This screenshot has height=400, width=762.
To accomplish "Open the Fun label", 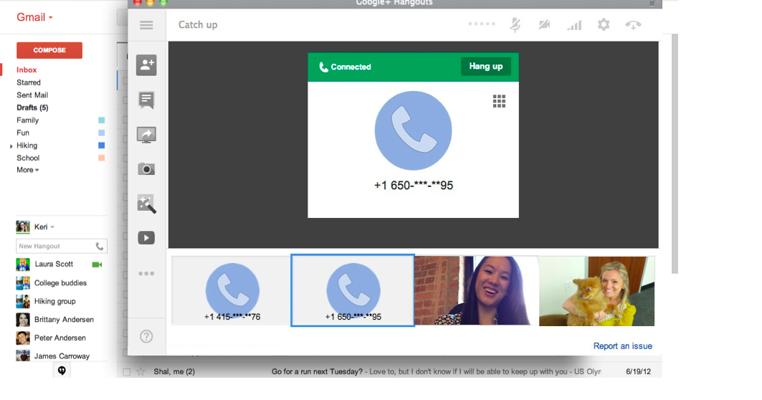I will [x=23, y=133].
